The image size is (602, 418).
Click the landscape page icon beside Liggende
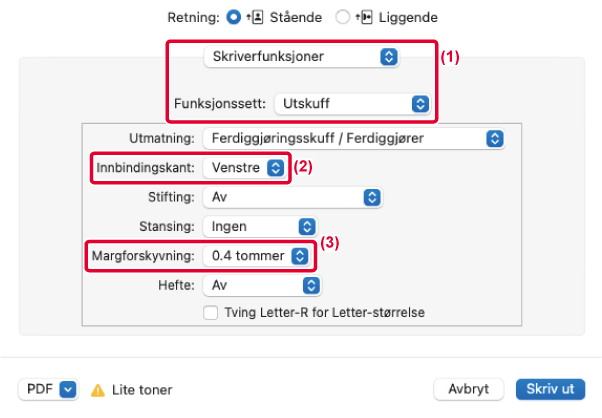pos(364,17)
